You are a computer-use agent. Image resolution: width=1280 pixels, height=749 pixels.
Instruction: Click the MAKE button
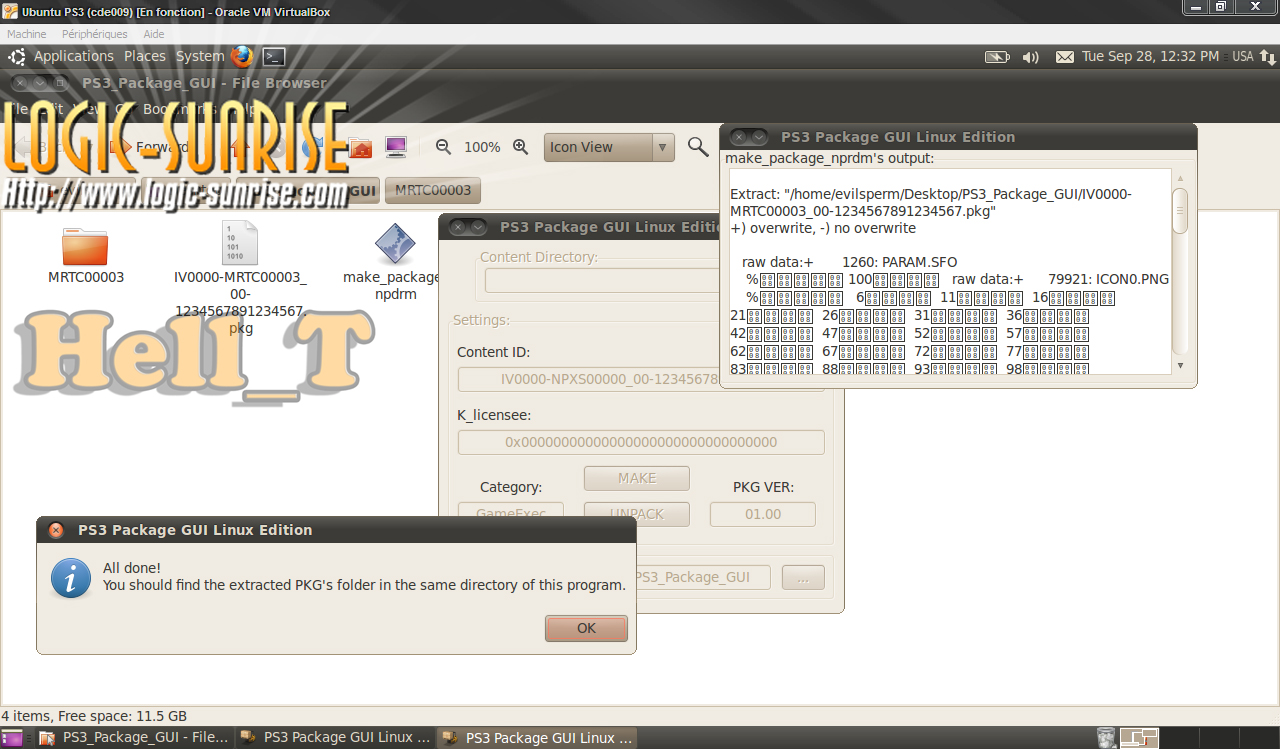tap(637, 478)
